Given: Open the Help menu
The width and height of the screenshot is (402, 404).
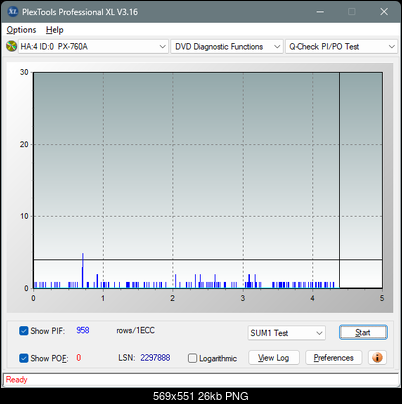Looking at the screenshot, I should click(54, 30).
